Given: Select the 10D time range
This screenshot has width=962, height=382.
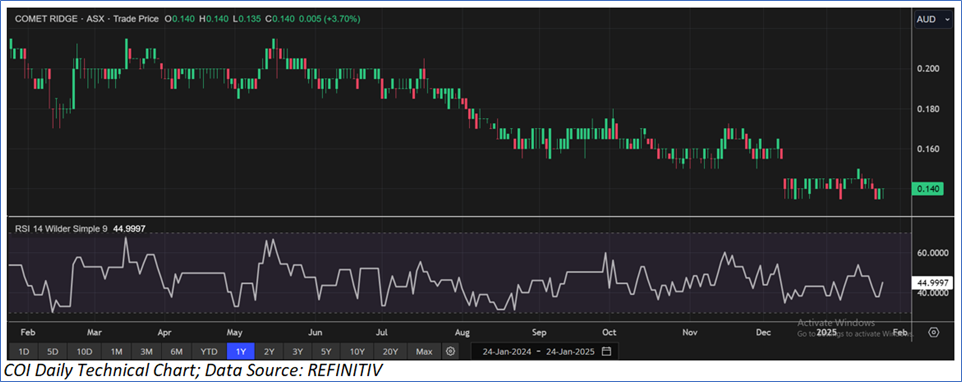Looking at the screenshot, I should tap(84, 351).
